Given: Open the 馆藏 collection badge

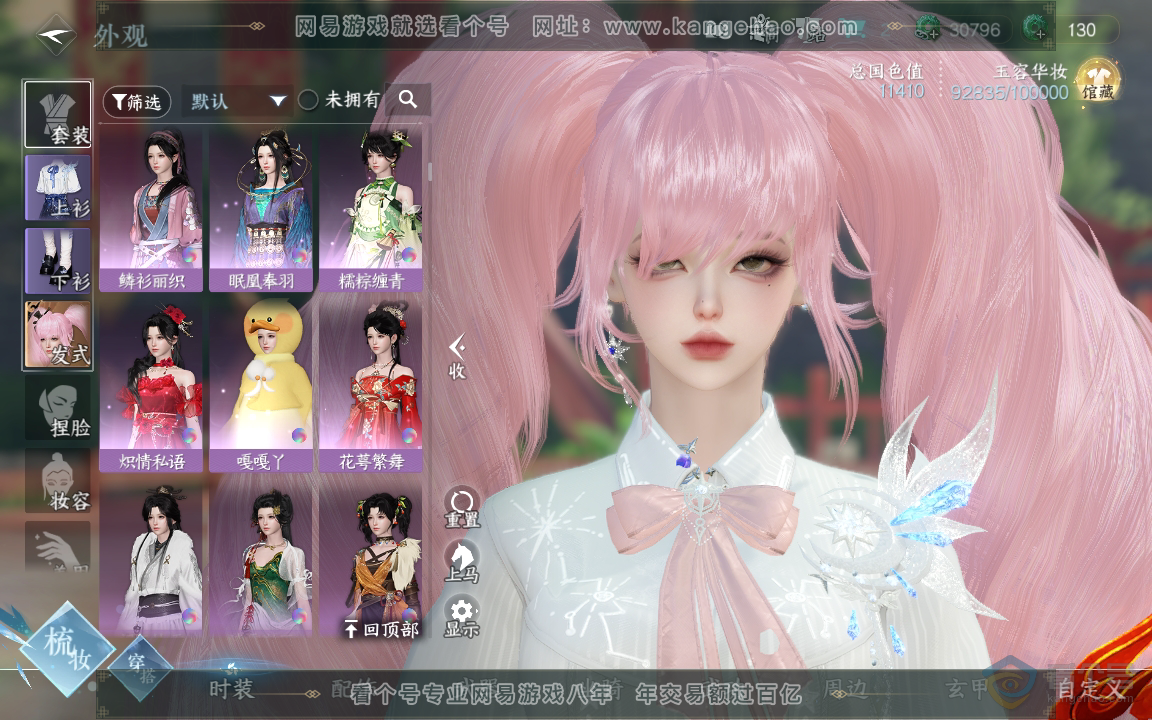Looking at the screenshot, I should tap(1097, 81).
